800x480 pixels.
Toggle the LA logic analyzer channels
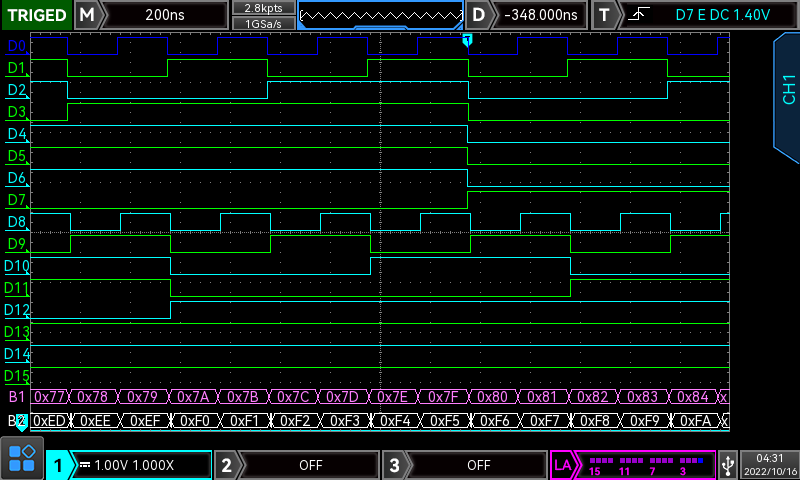point(633,465)
